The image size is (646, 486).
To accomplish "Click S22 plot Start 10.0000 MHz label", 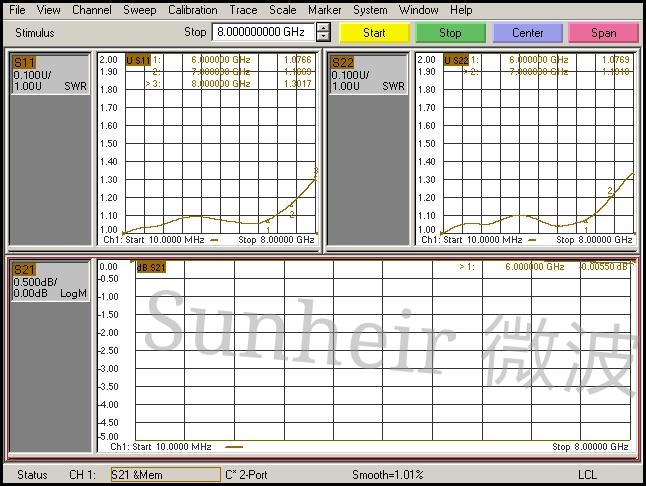I will coord(472,240).
